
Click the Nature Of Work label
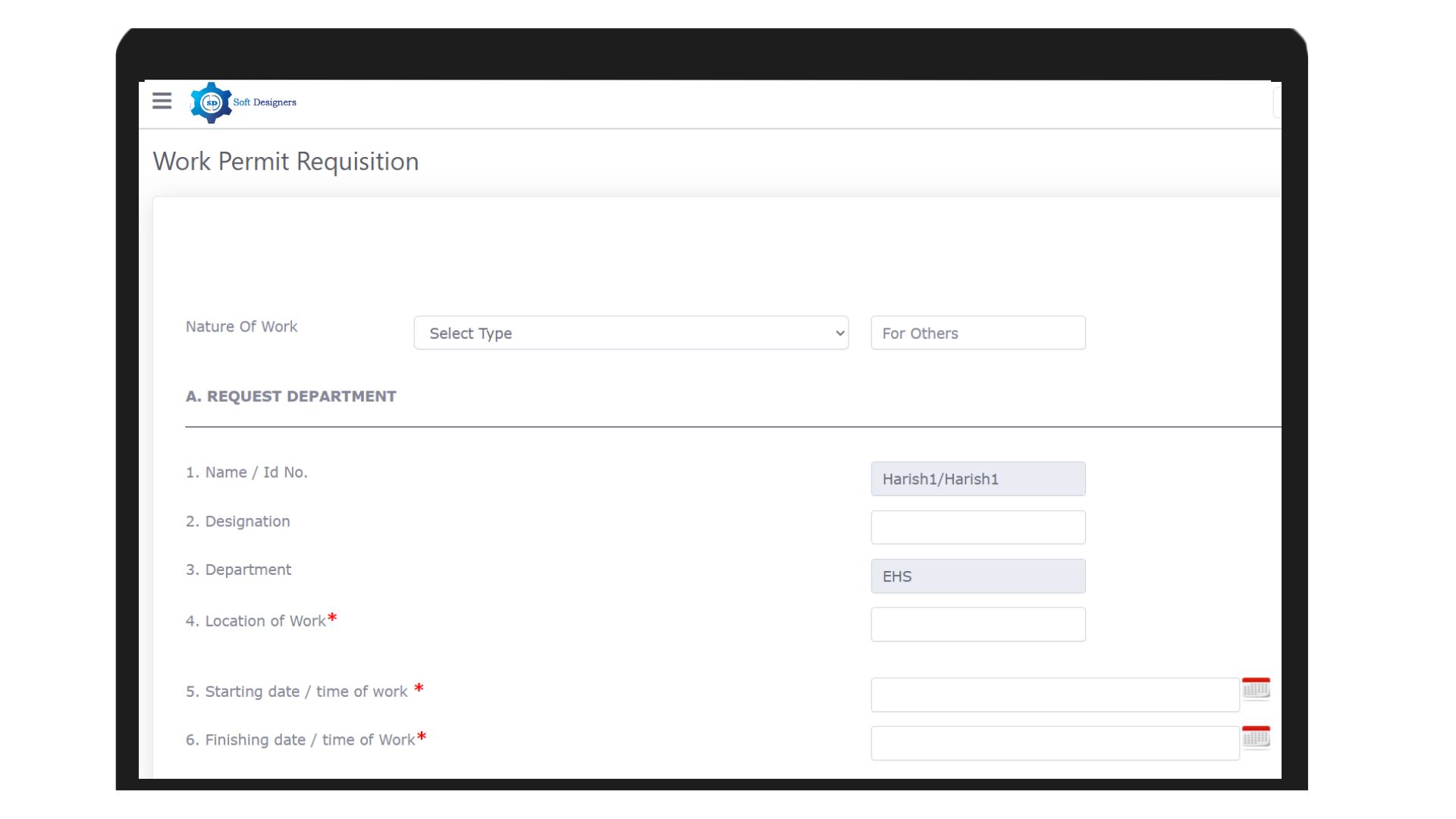point(241,326)
